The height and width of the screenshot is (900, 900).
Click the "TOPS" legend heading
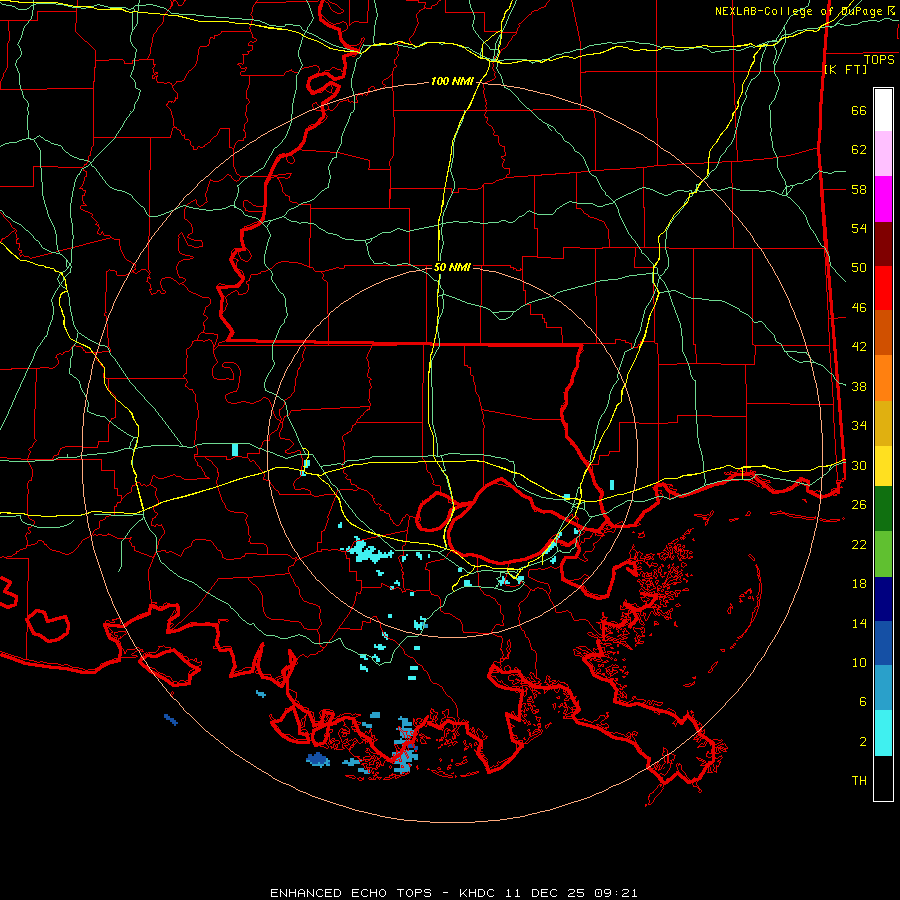[x=879, y=59]
